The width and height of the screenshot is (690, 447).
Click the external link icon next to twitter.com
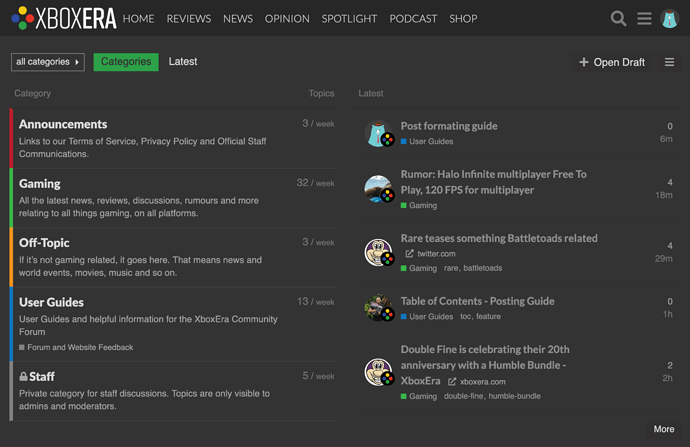pos(409,253)
